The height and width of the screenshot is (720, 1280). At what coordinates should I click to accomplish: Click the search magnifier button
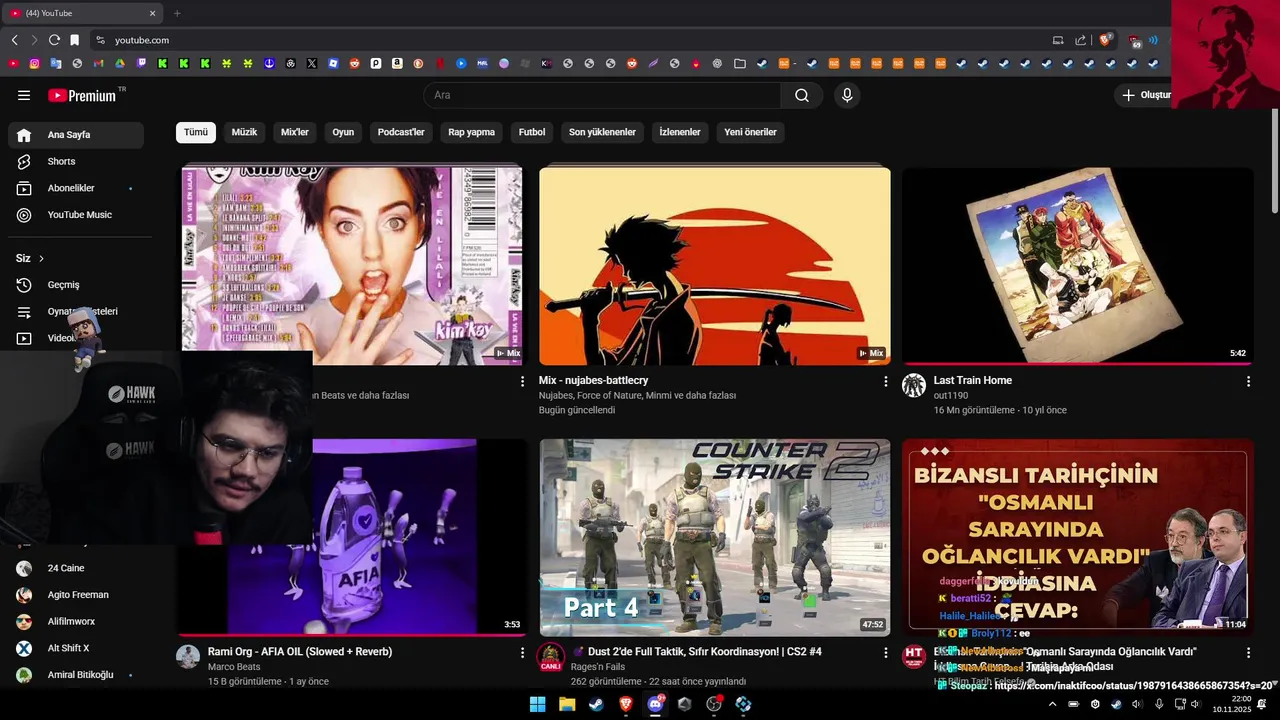click(802, 95)
